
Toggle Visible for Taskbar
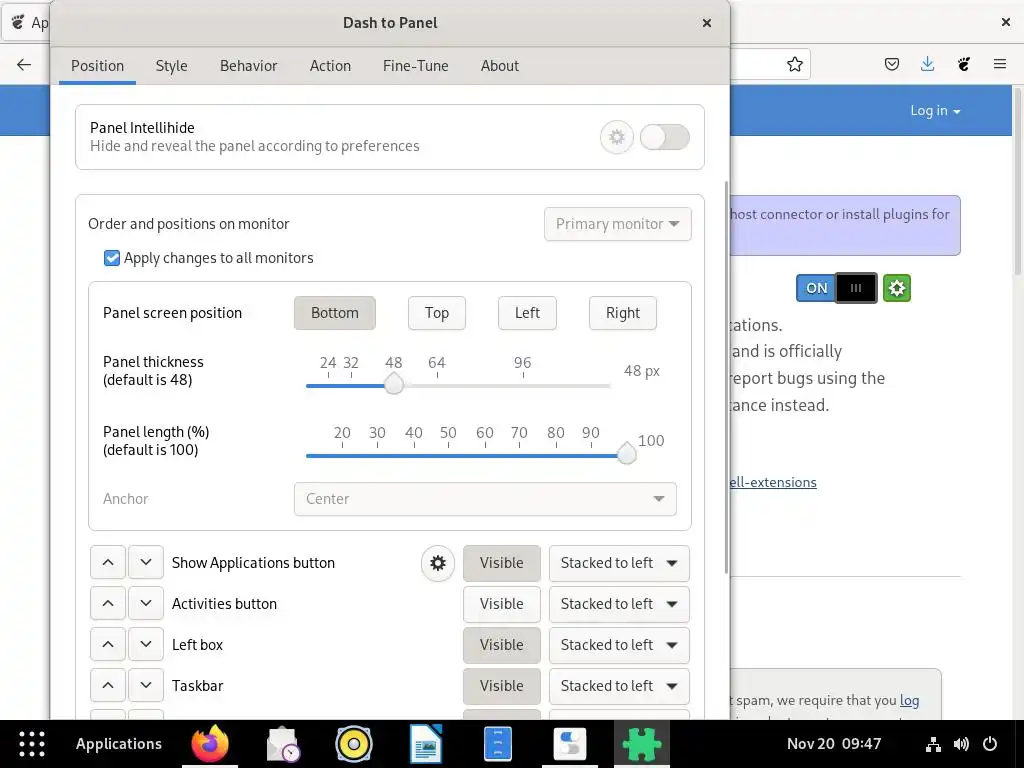(x=502, y=686)
